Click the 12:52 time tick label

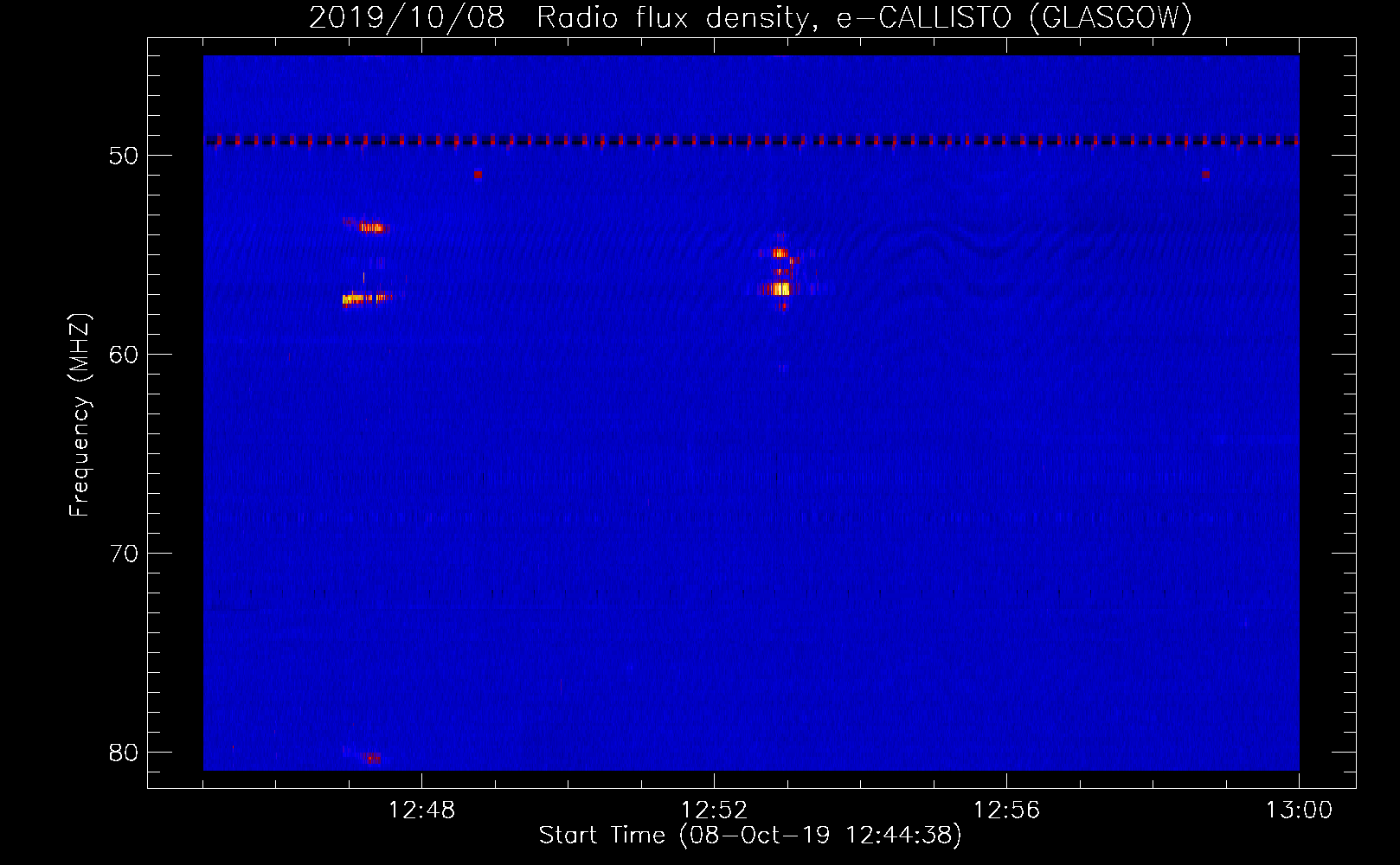coord(714,811)
